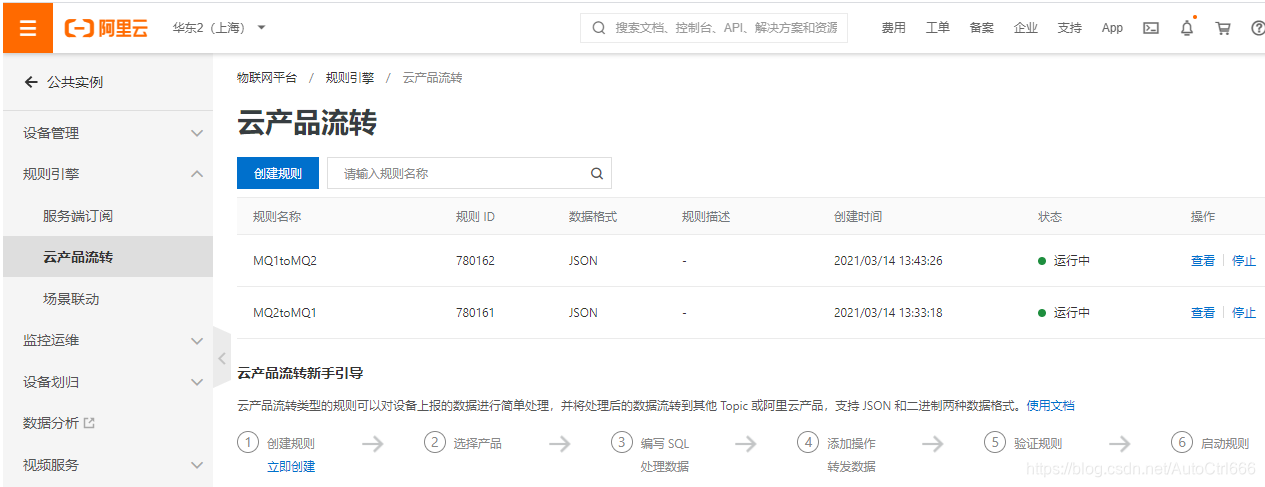Click the 规则名称 column header
The image size is (1265, 487).
277,217
